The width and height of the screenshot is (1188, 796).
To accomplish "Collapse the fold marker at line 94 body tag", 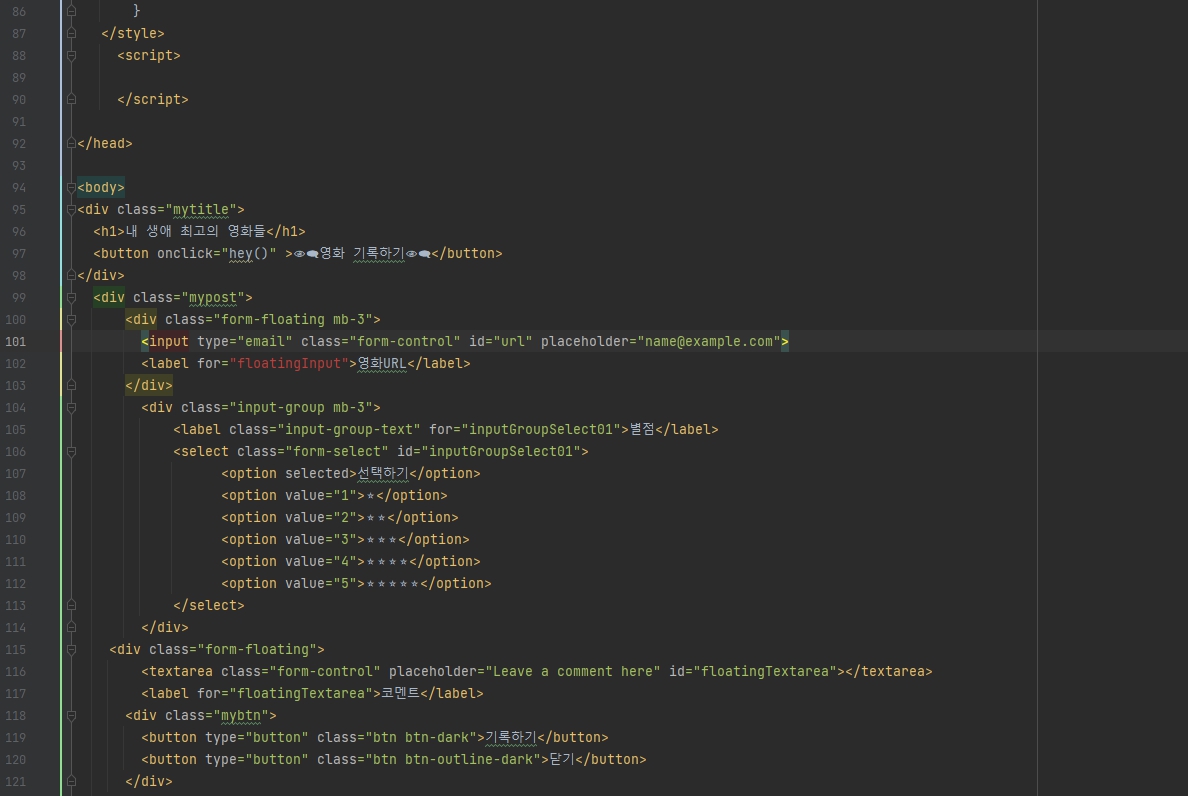I will pos(71,187).
